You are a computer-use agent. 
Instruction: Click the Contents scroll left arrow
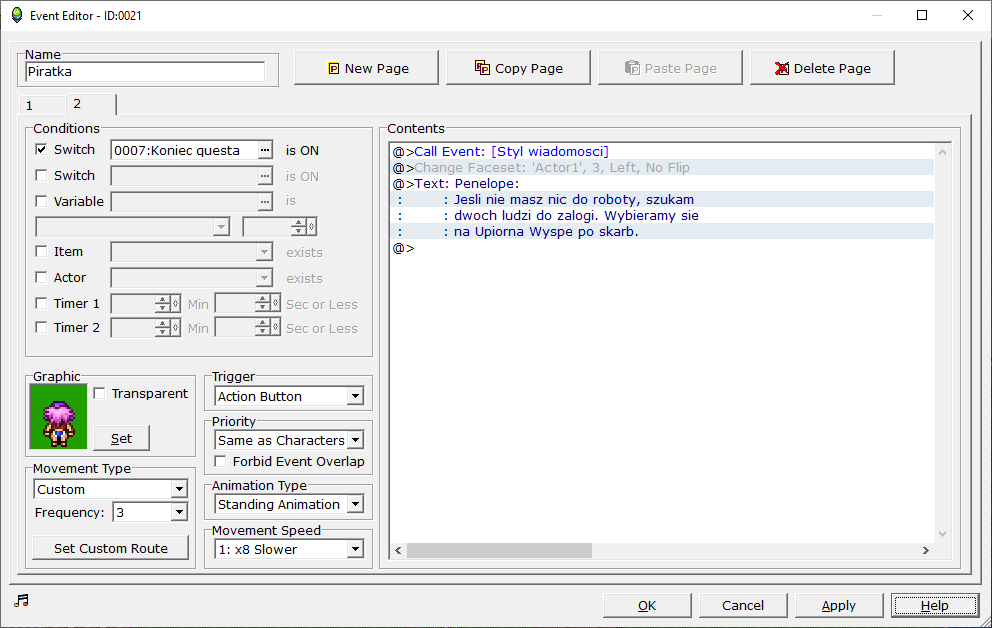coord(398,550)
